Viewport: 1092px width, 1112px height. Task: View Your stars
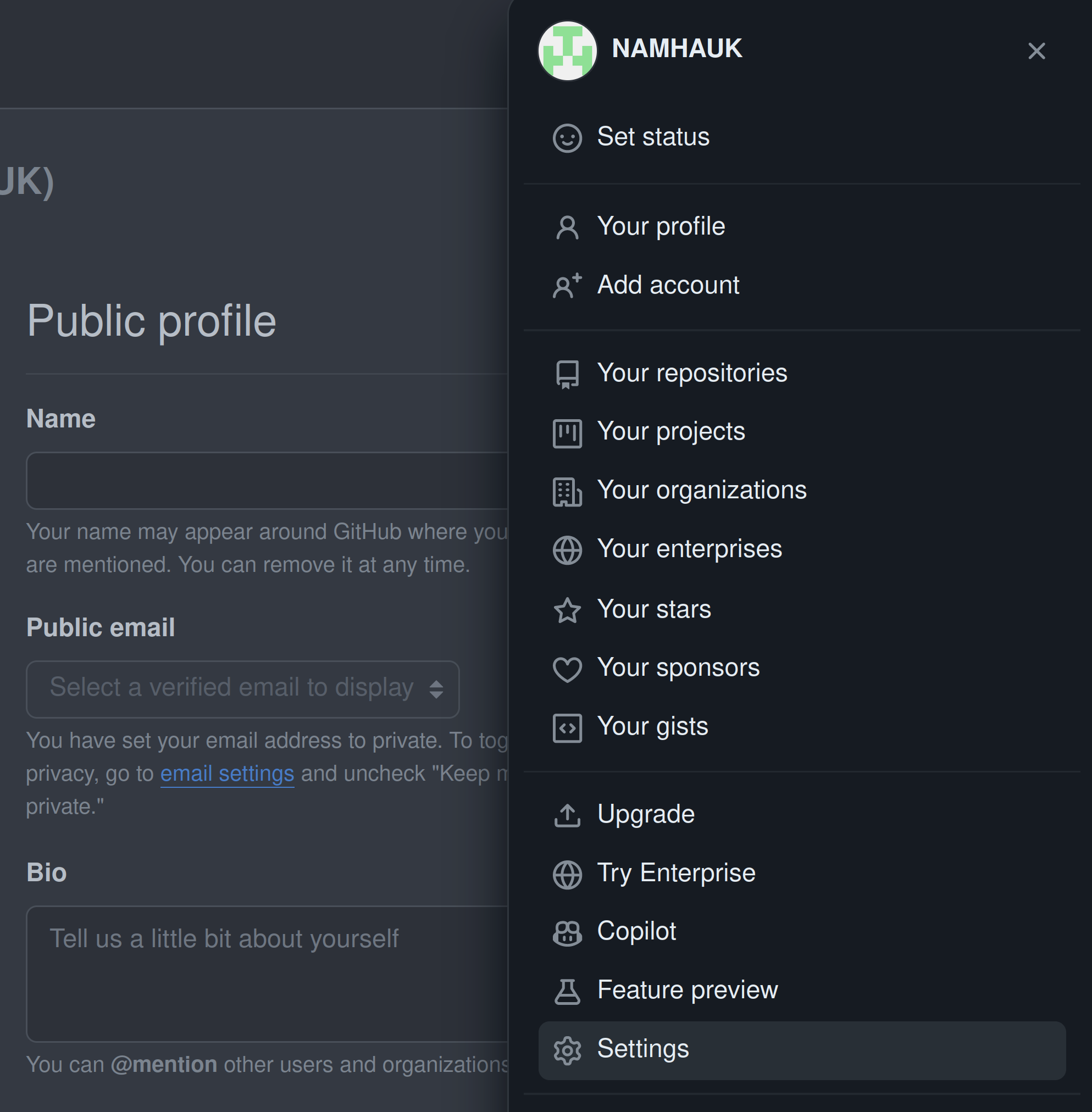point(802,610)
